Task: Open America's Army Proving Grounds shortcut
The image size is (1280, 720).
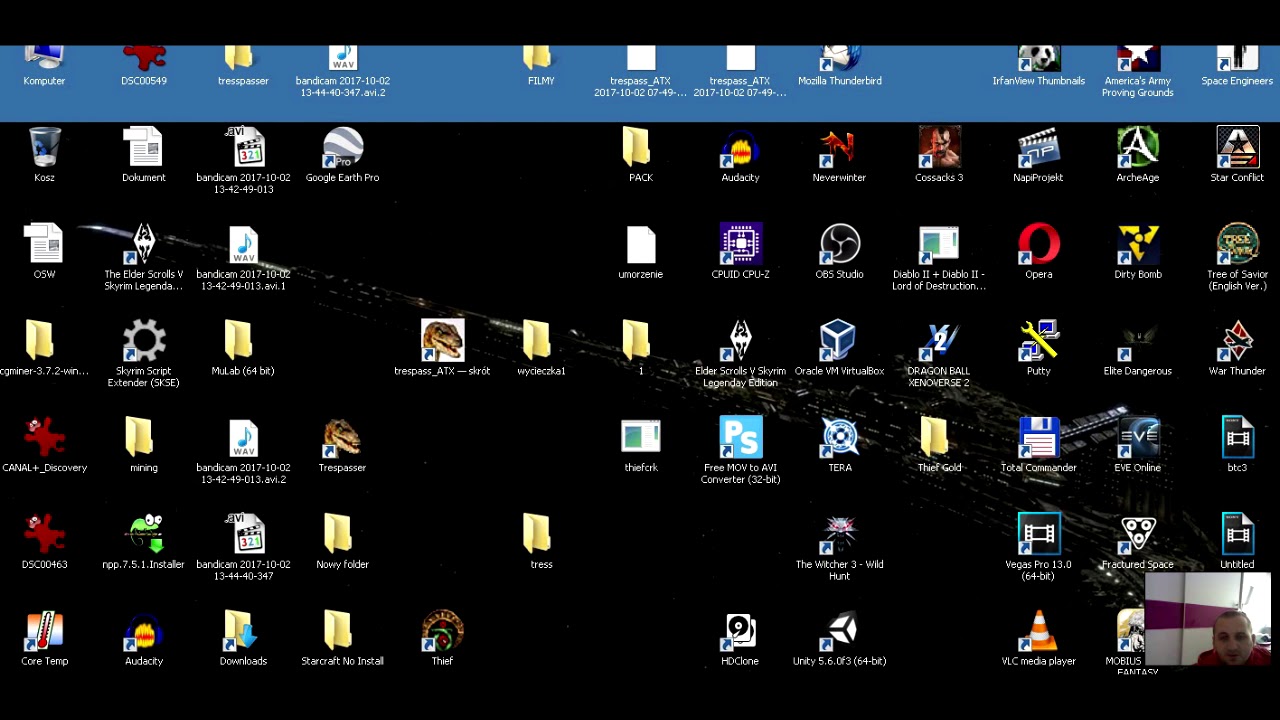Action: pyautogui.click(x=1138, y=72)
